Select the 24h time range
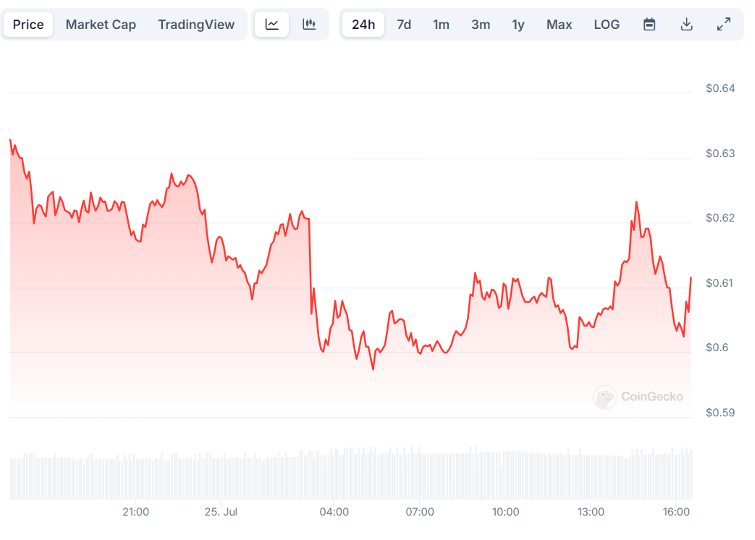The width and height of the screenshot is (755, 540). 363,24
